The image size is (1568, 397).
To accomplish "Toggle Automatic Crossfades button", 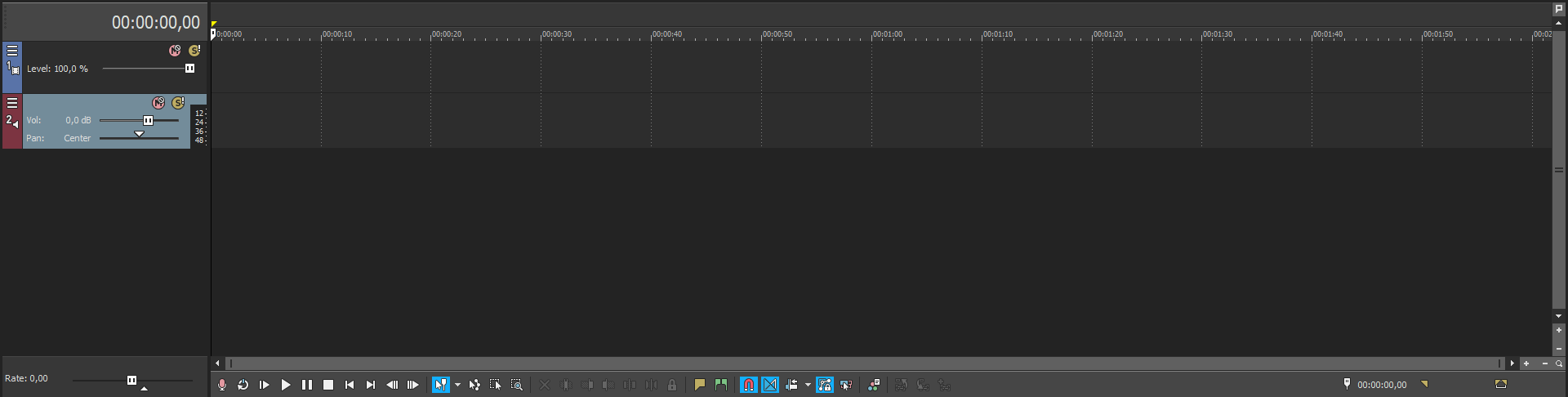I will (770, 385).
